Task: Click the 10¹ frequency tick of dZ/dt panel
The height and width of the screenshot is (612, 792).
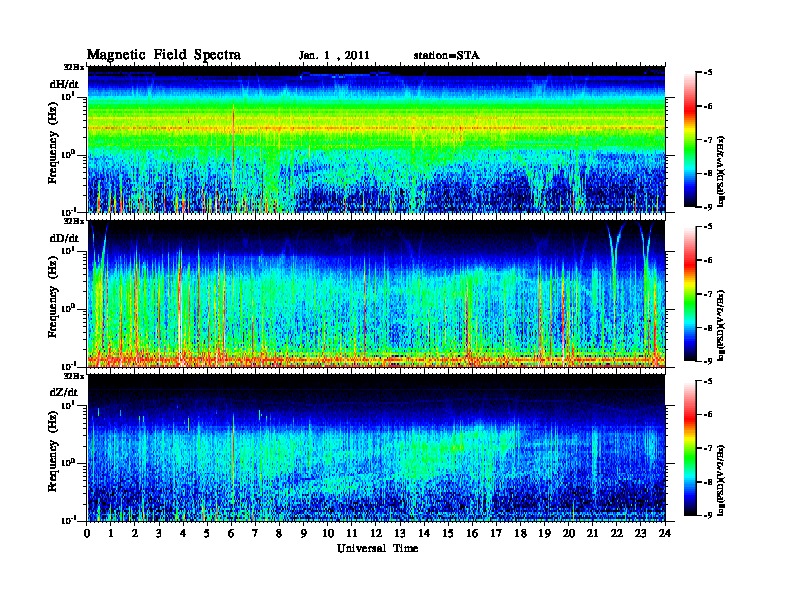Action: (x=68, y=405)
